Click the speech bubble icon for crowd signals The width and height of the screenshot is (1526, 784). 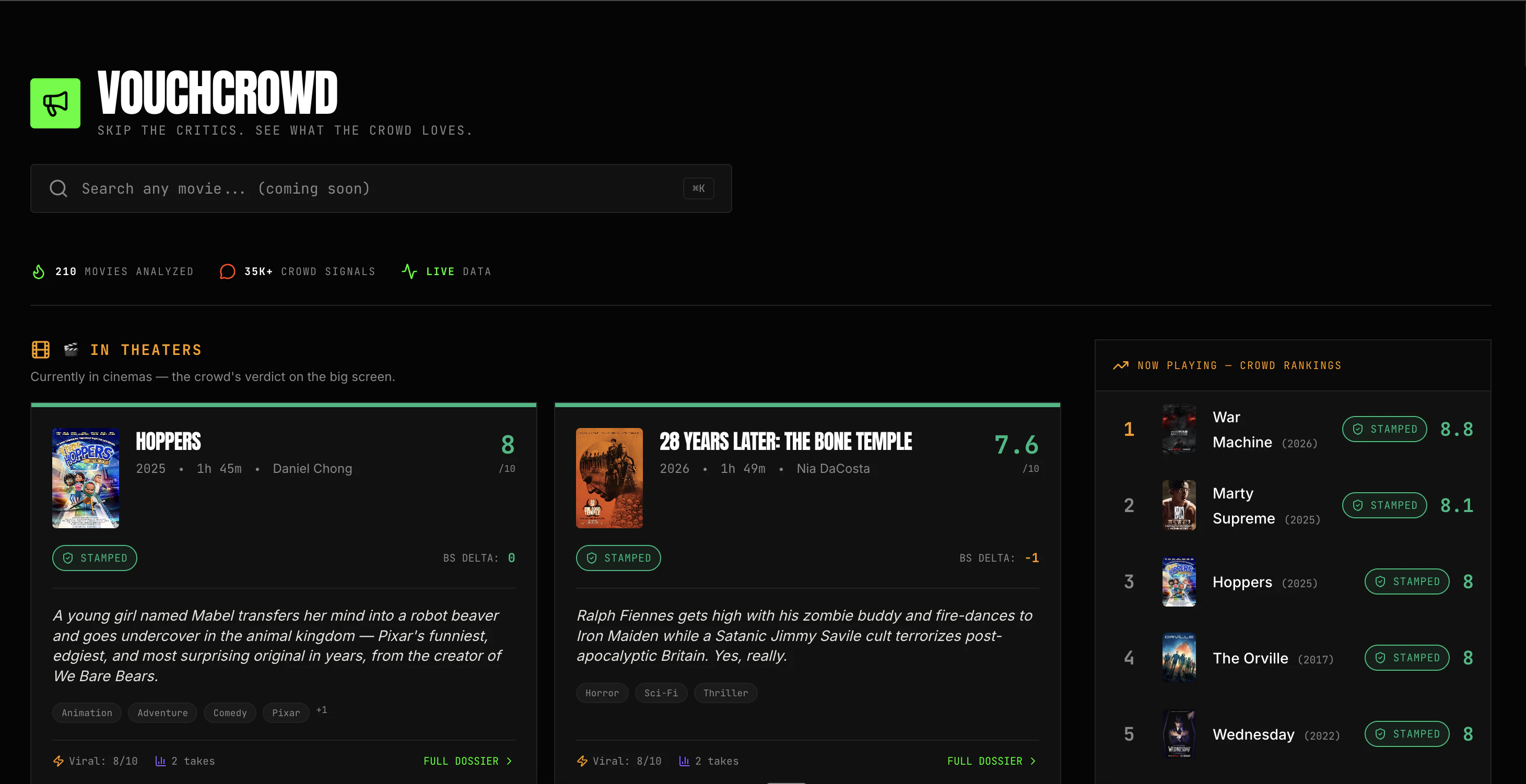[228, 271]
